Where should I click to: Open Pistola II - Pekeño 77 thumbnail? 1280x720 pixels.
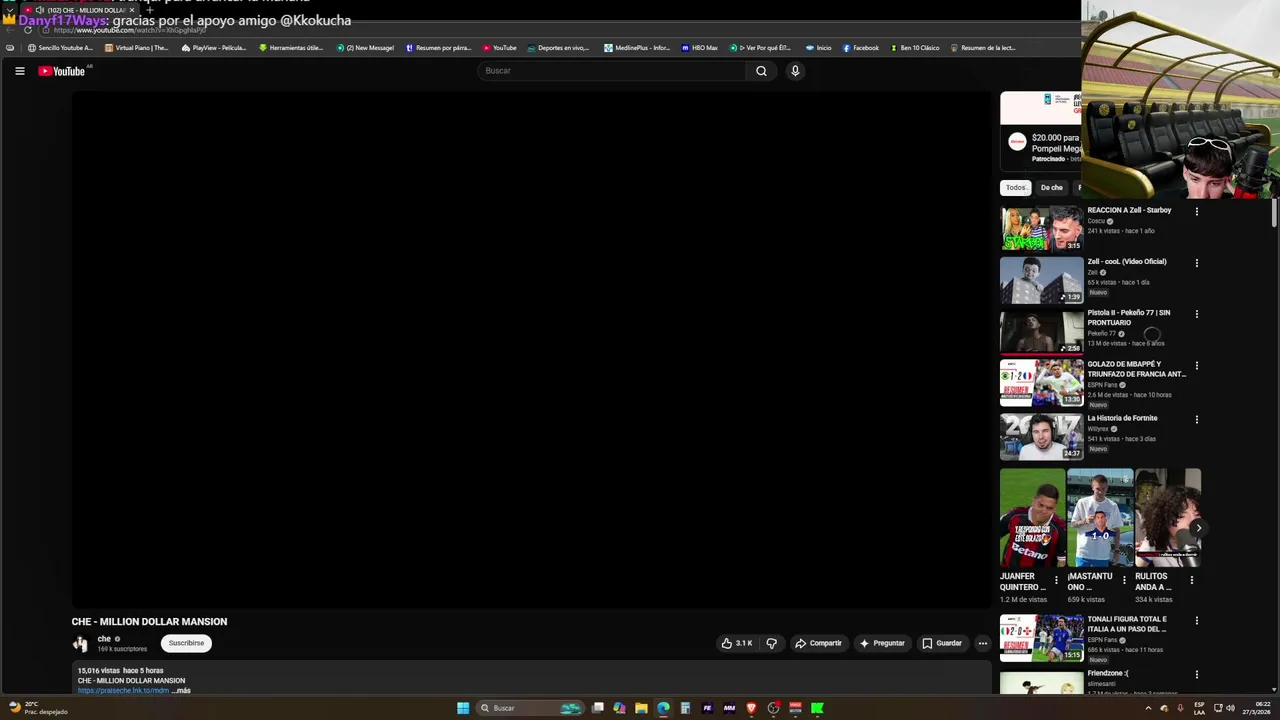[1042, 332]
